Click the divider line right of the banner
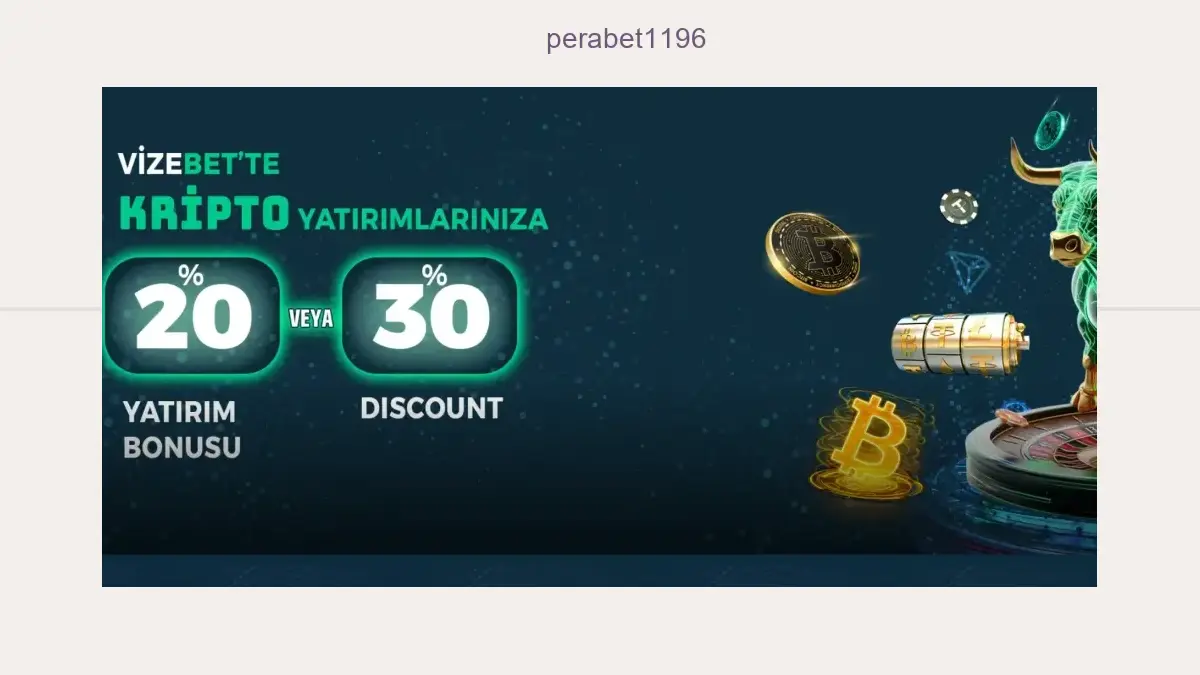 1148,309
